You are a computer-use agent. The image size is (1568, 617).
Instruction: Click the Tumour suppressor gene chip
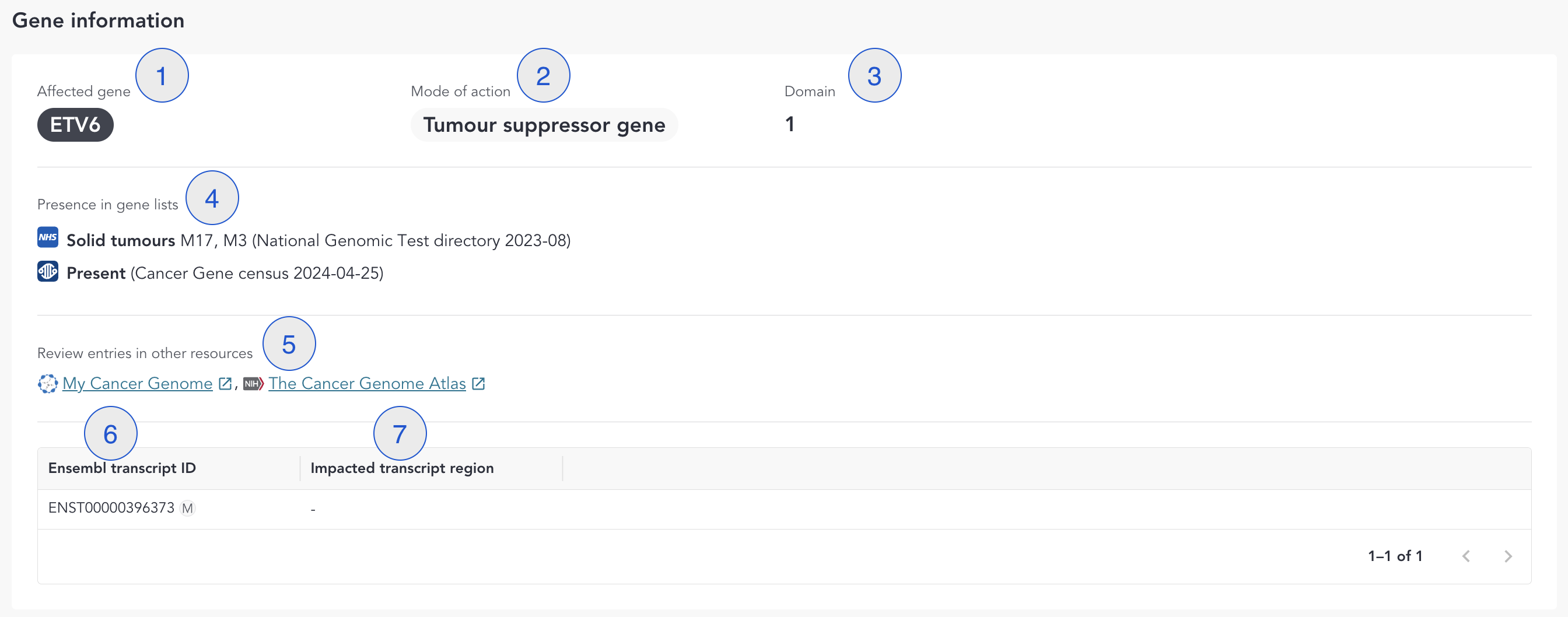(x=544, y=125)
